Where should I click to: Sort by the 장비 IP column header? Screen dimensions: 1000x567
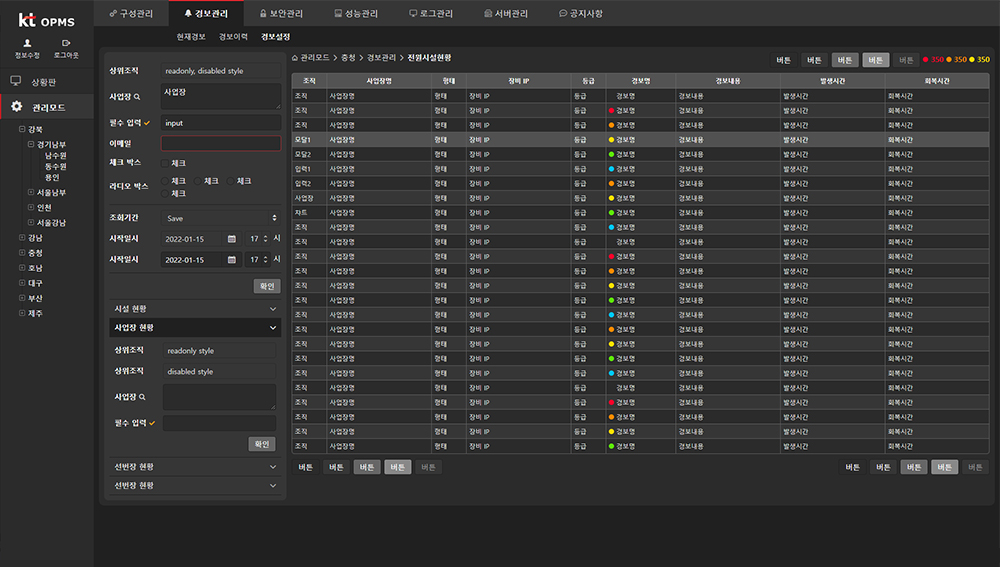[518, 81]
